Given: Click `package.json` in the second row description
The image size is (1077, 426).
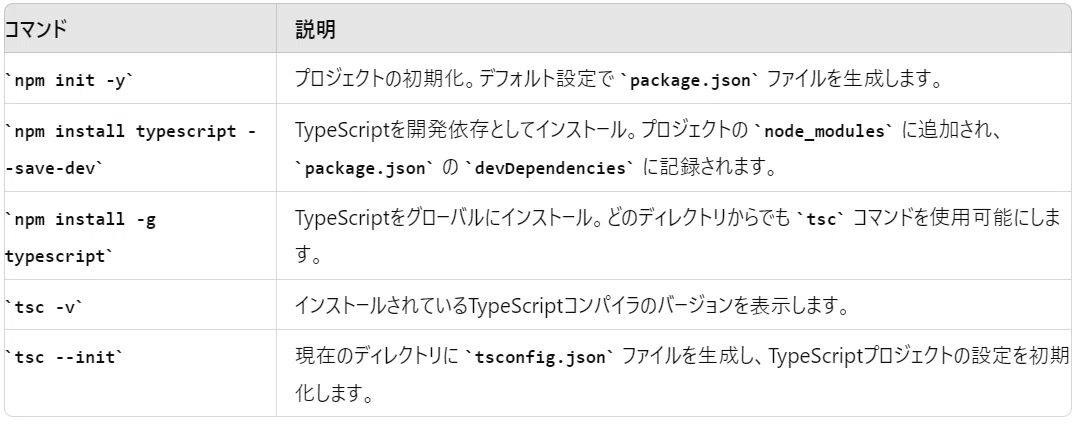Looking at the screenshot, I should pos(366,168).
